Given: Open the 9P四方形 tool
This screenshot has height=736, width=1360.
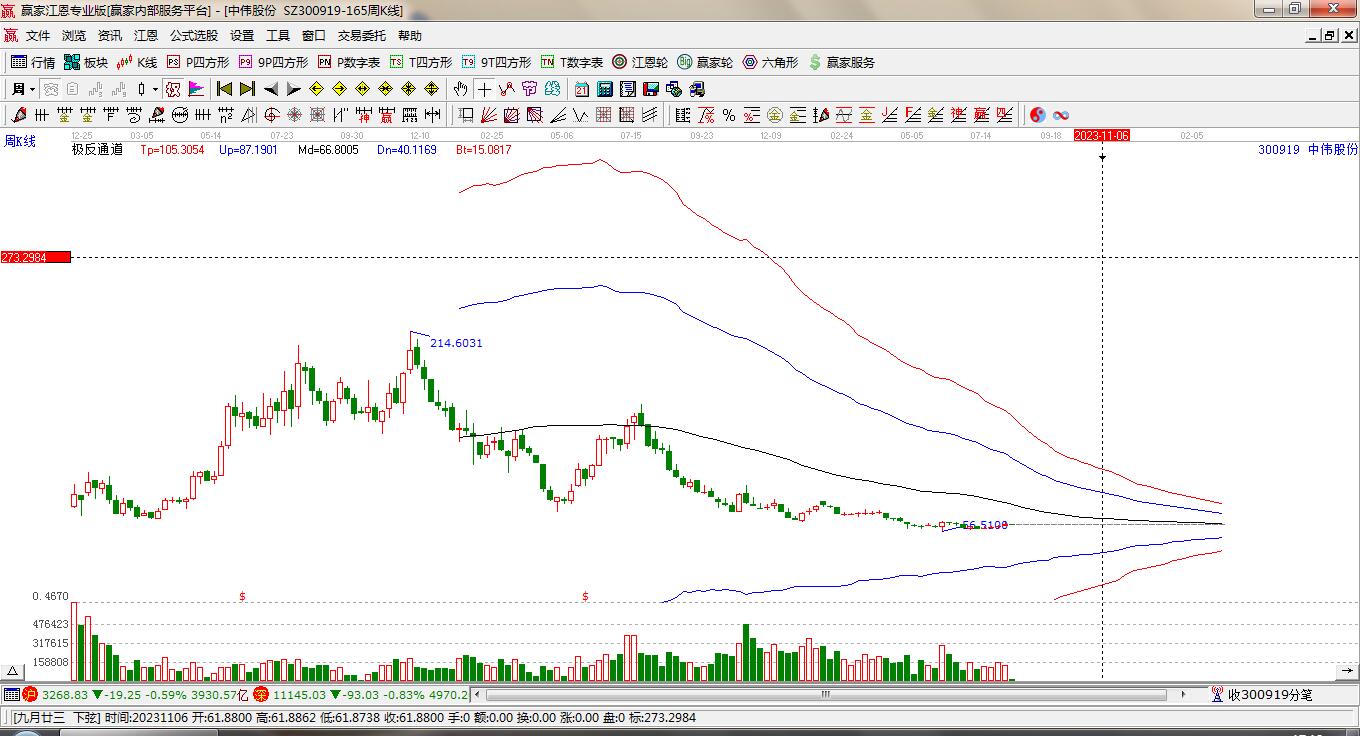Looking at the screenshot, I should click(273, 62).
